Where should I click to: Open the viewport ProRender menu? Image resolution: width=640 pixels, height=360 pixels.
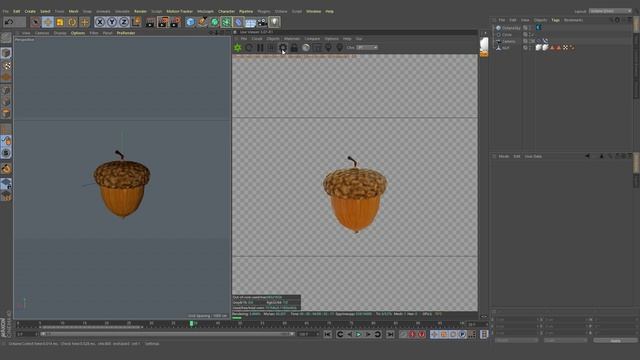pyautogui.click(x=126, y=33)
